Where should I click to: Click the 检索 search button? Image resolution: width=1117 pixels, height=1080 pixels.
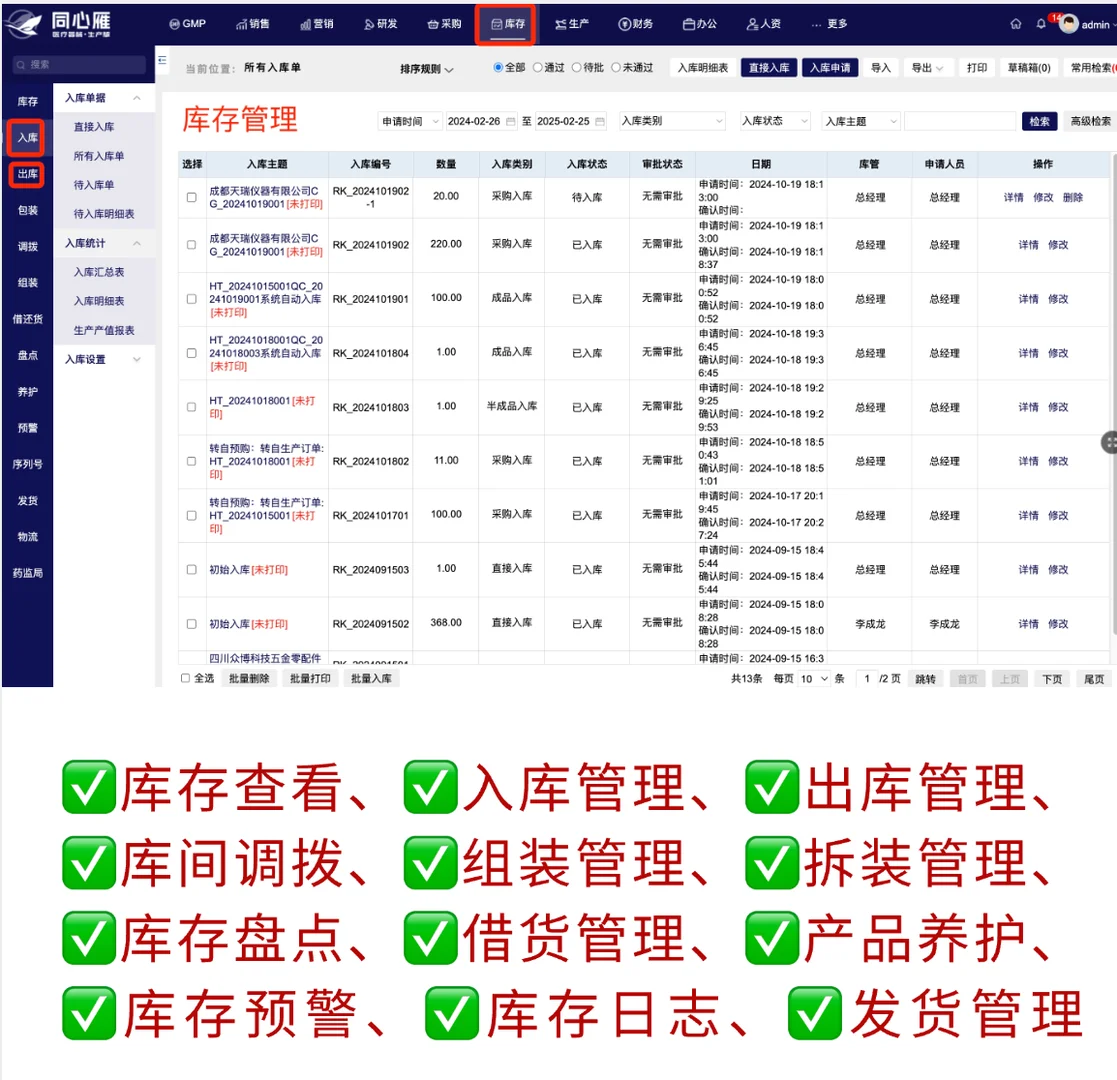(1039, 121)
